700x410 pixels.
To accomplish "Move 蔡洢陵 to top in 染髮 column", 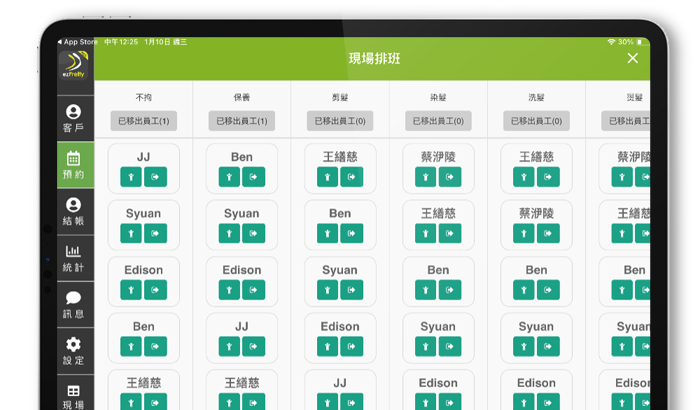I will click(x=425, y=177).
